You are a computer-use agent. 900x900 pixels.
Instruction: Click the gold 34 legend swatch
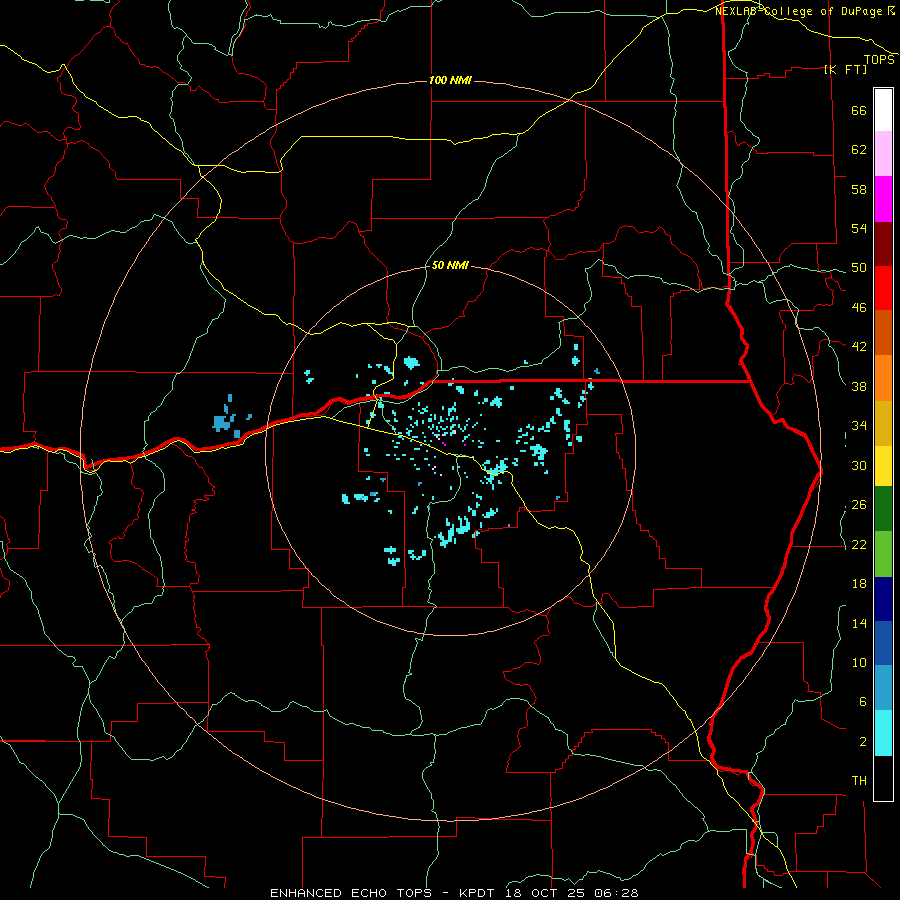point(883,424)
